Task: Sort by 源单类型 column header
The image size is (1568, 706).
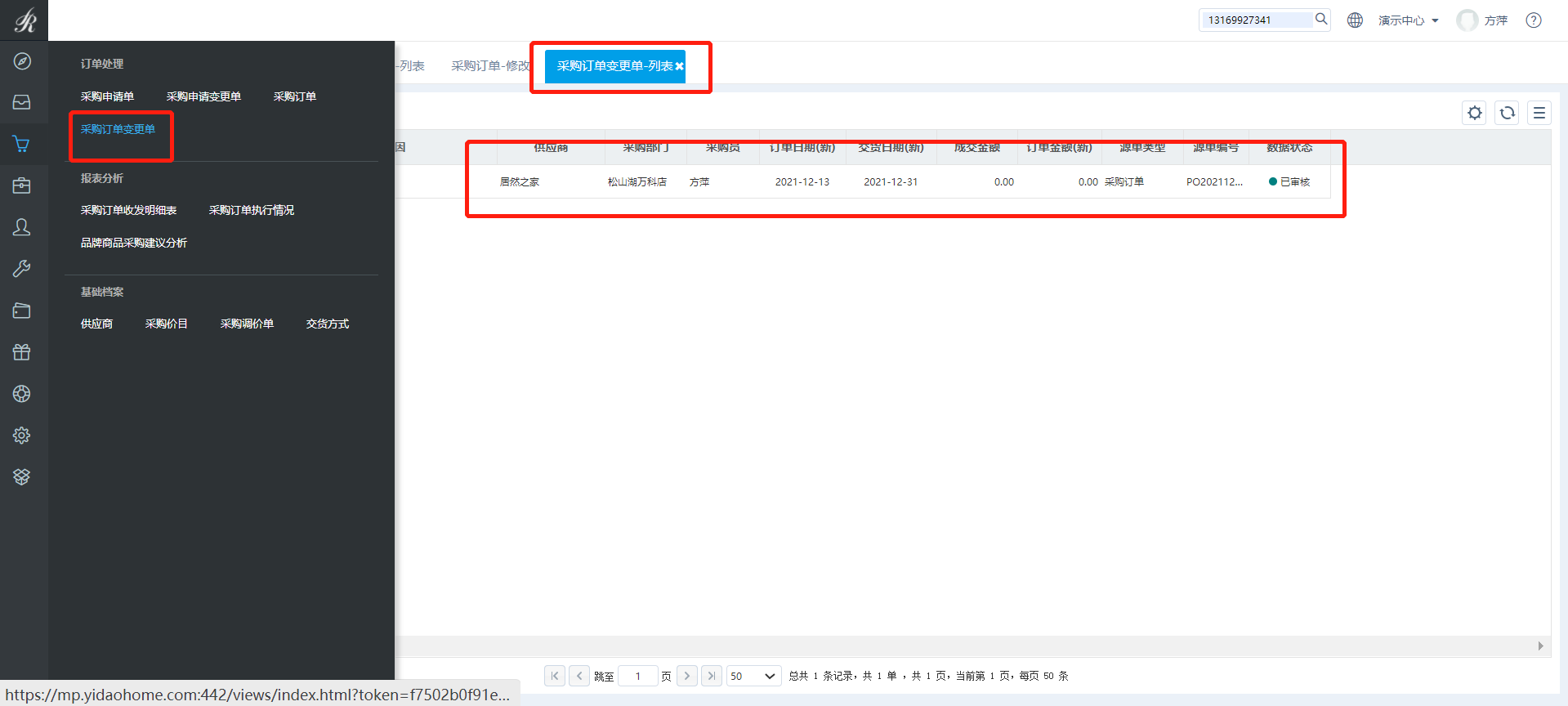Action: point(1142,148)
